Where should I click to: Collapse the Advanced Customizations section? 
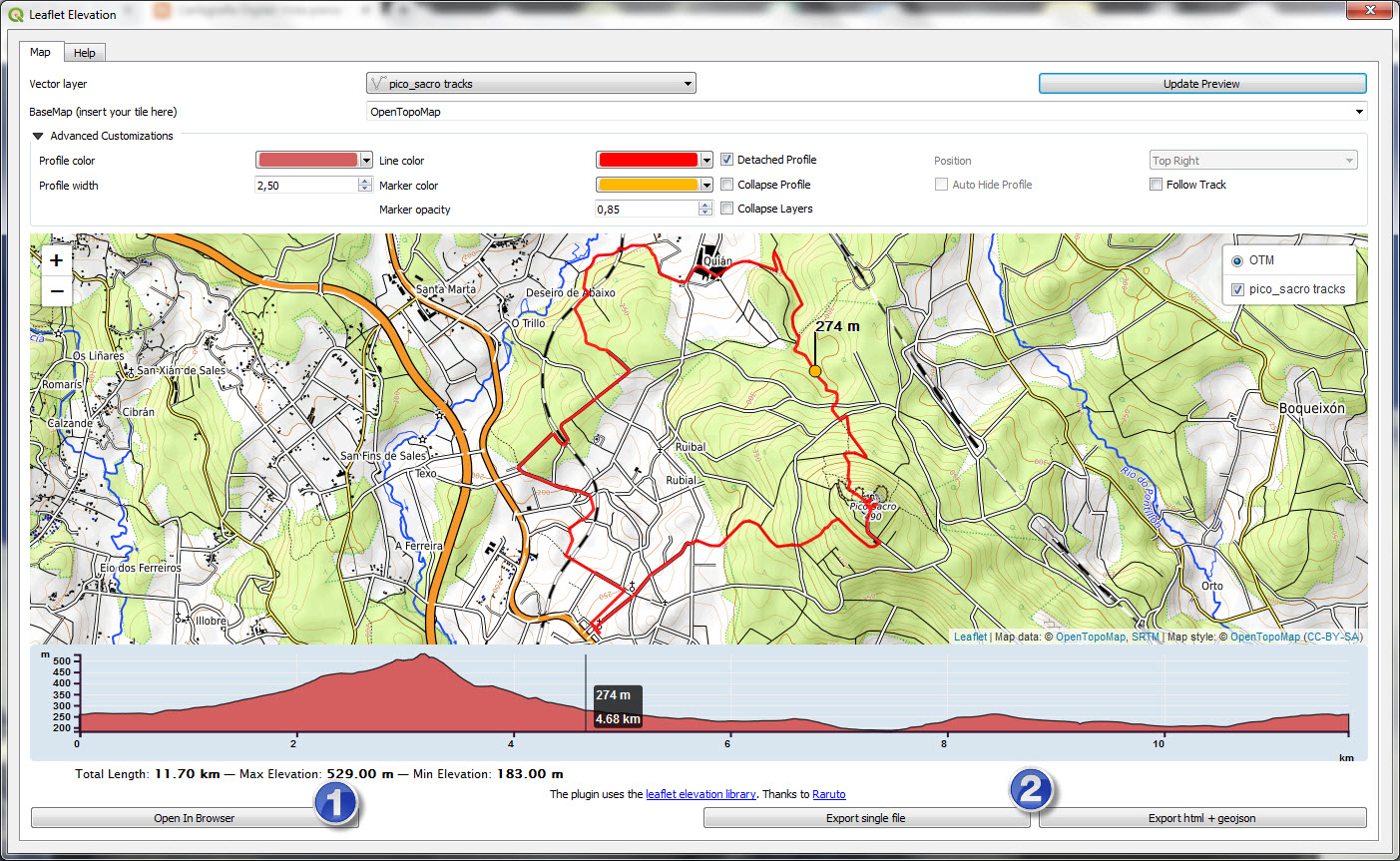(38, 136)
